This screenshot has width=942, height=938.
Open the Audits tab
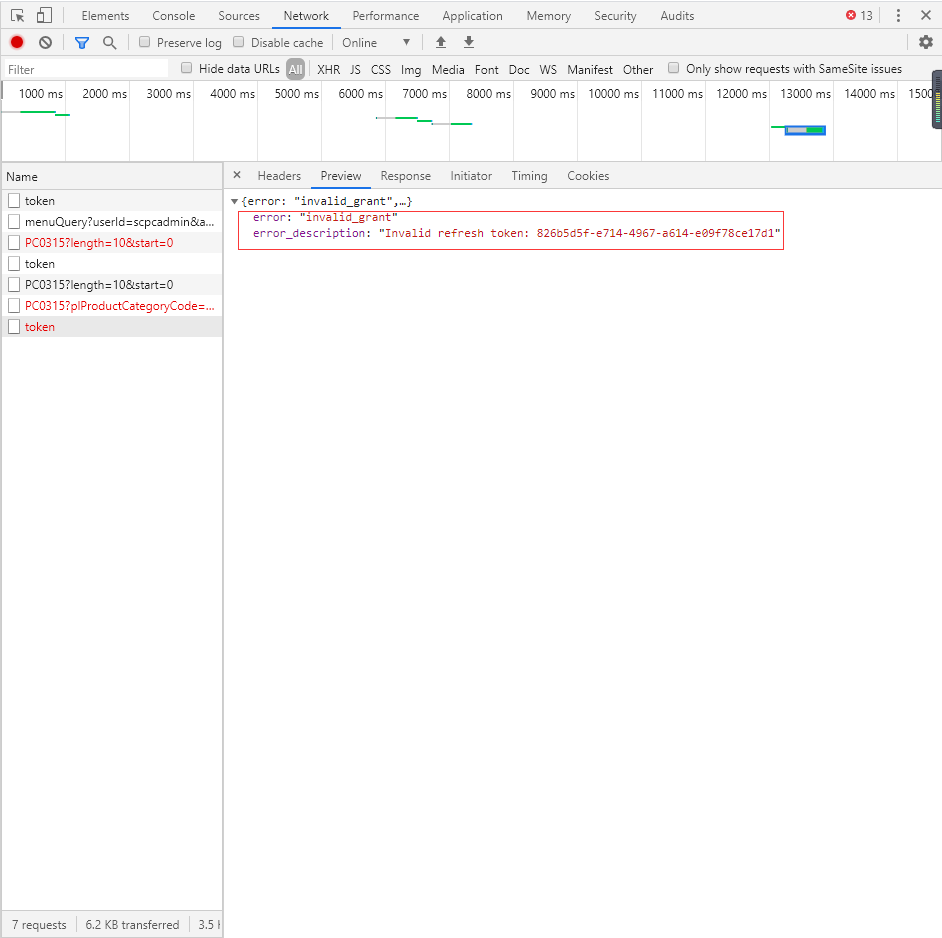click(677, 16)
